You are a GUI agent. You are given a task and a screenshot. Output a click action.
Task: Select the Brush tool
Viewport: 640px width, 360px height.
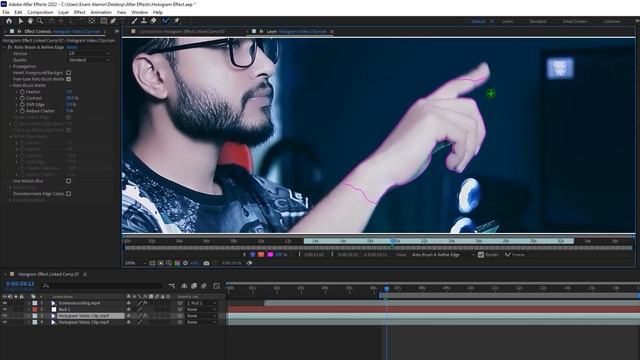pos(134,21)
